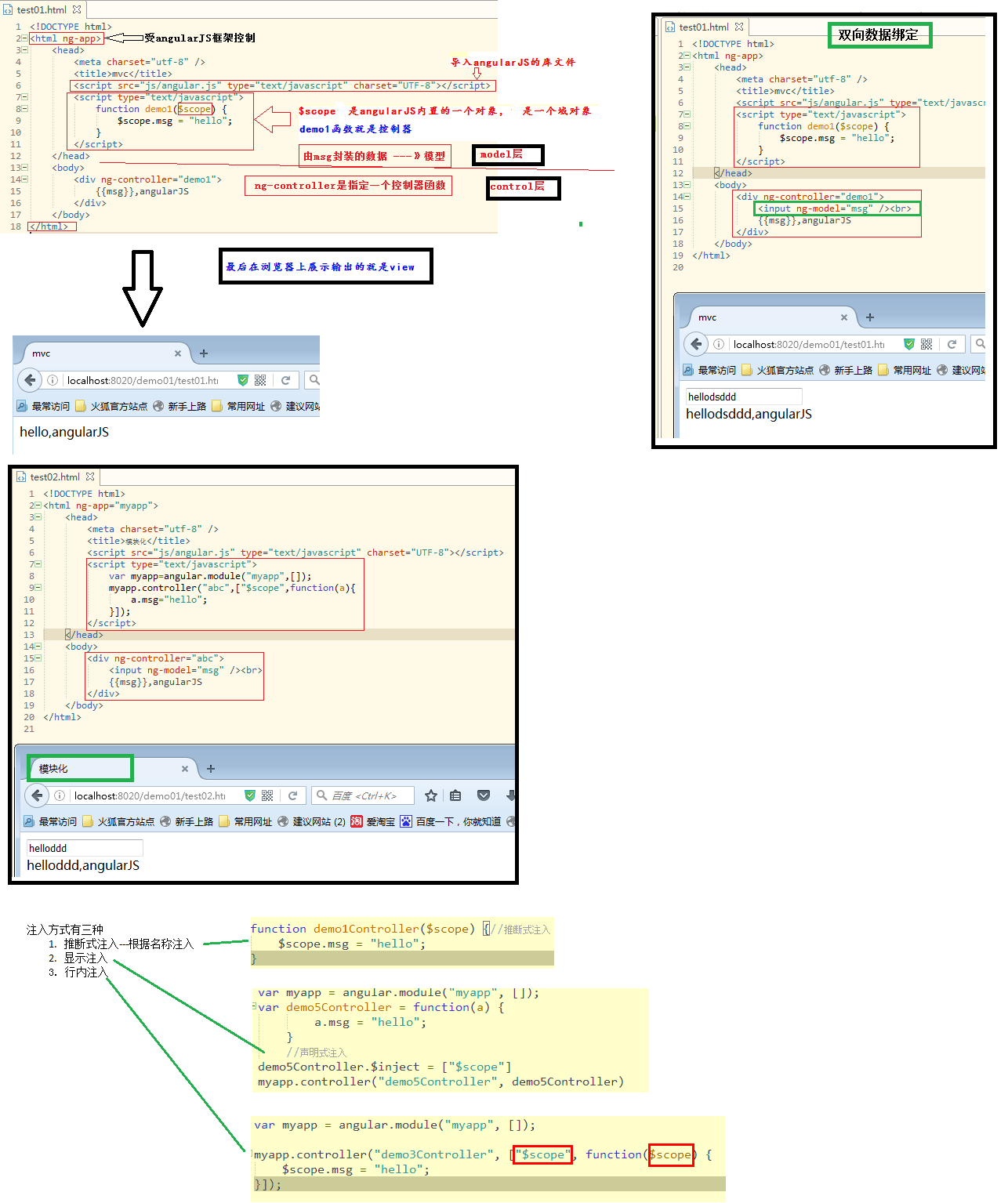This screenshot has width=1008, height=1203.
Task: Open 常用网址 folder in hellodsddd browser
Action: [905, 370]
